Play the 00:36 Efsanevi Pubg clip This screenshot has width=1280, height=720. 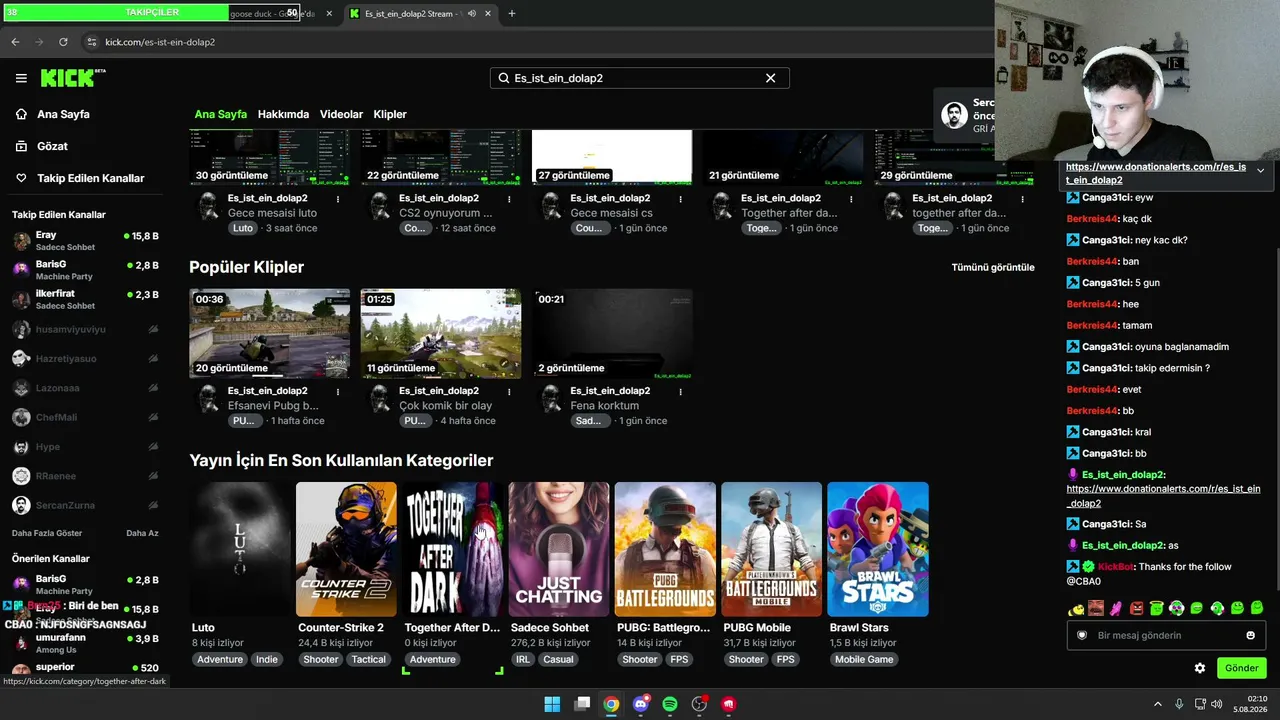270,334
